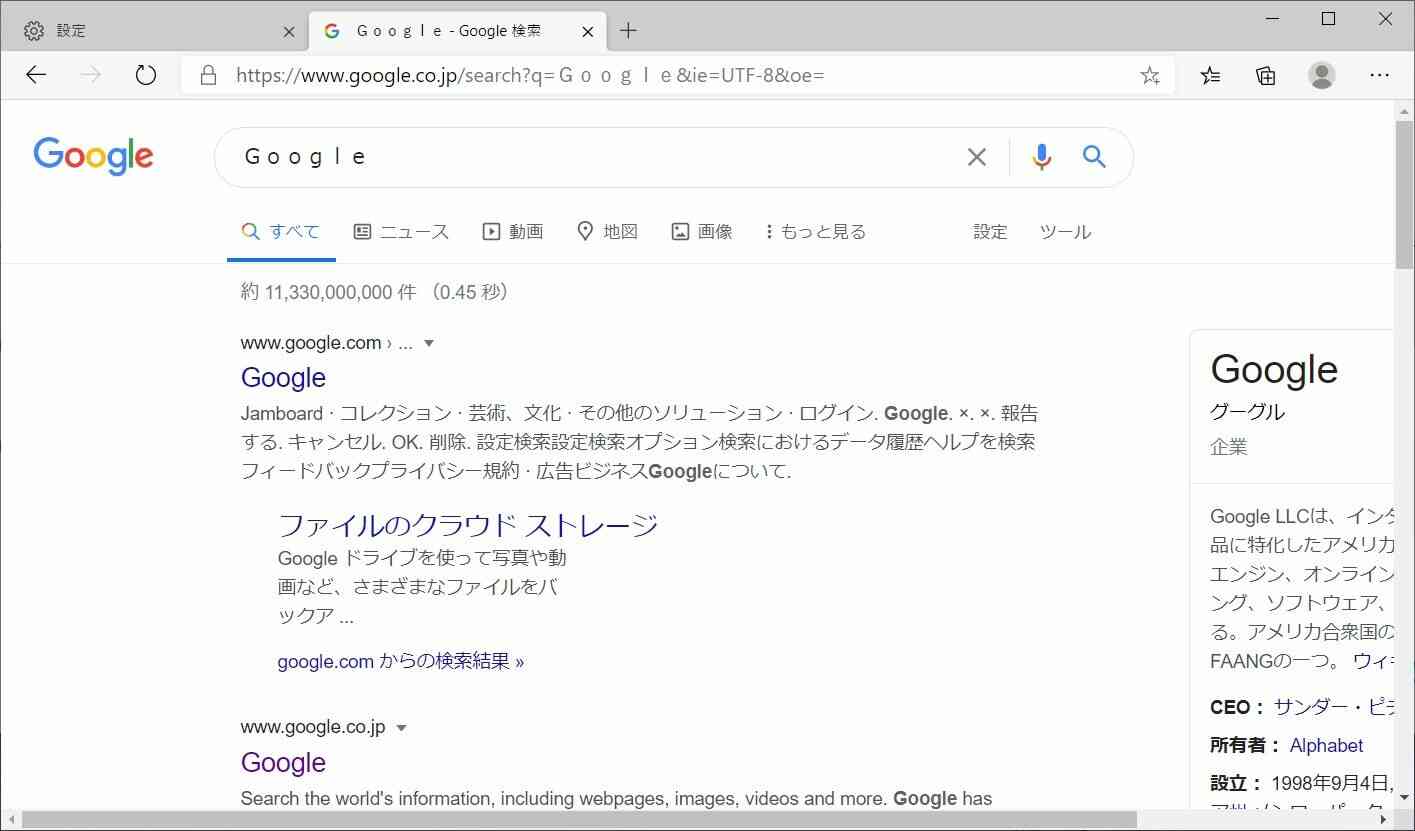The height and width of the screenshot is (831, 1415).
Task: Open Alphabet owner link
Action: tap(1326, 745)
